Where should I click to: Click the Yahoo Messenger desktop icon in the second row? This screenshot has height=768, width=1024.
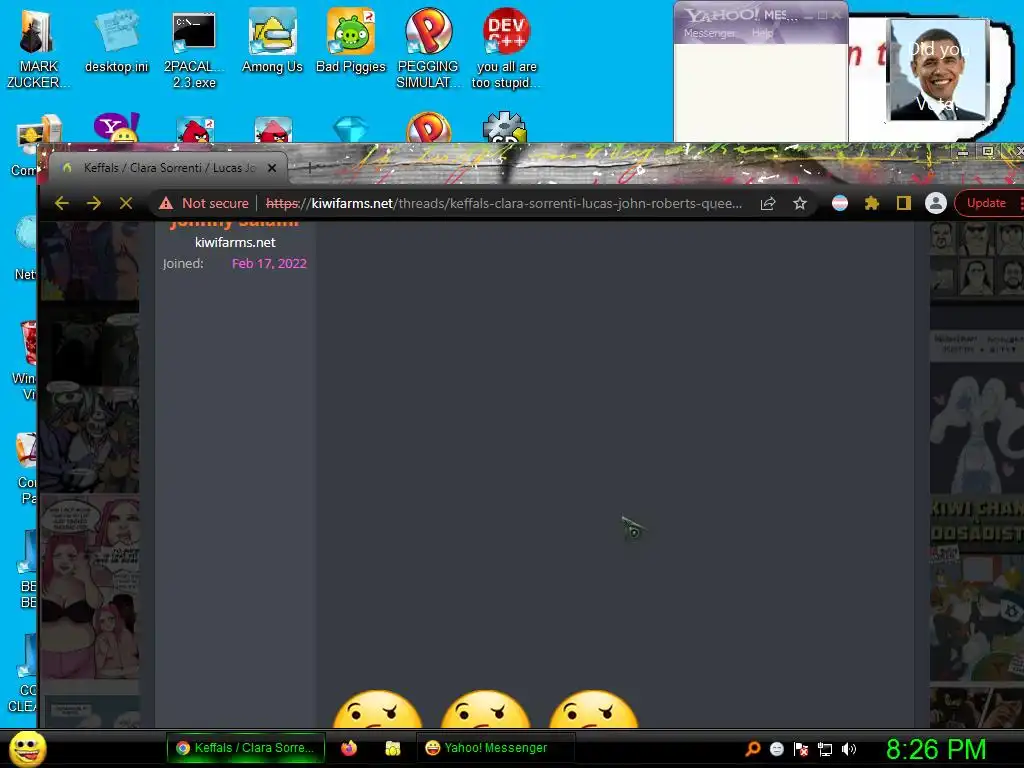click(116, 127)
